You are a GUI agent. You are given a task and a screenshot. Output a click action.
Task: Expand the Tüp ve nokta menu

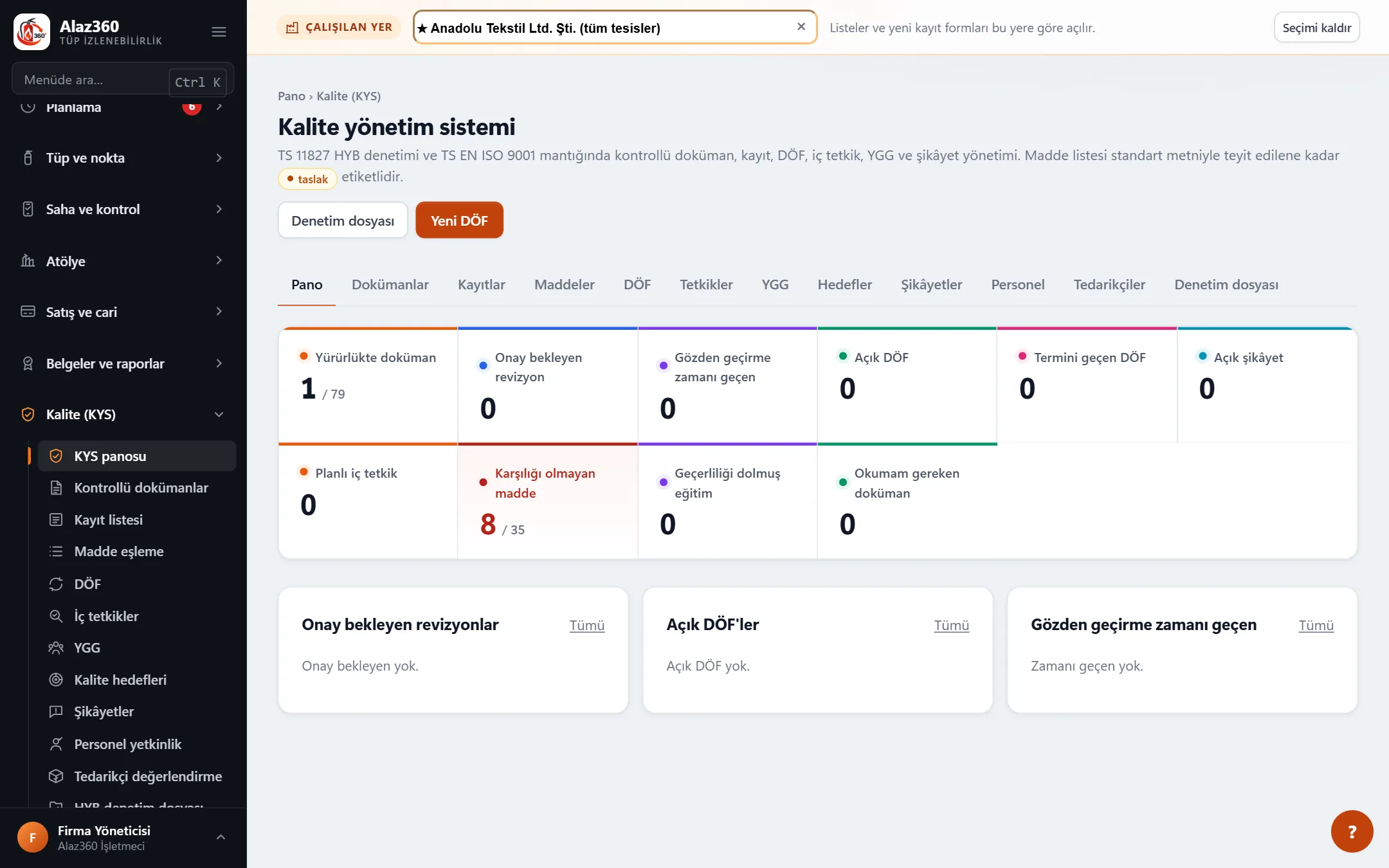tap(219, 158)
